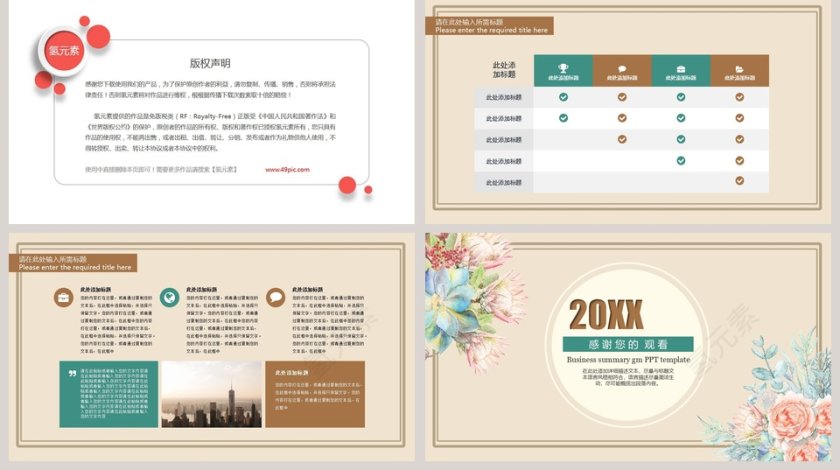Select the city skyline photo
The height and width of the screenshot is (470, 840).
[x=212, y=394]
